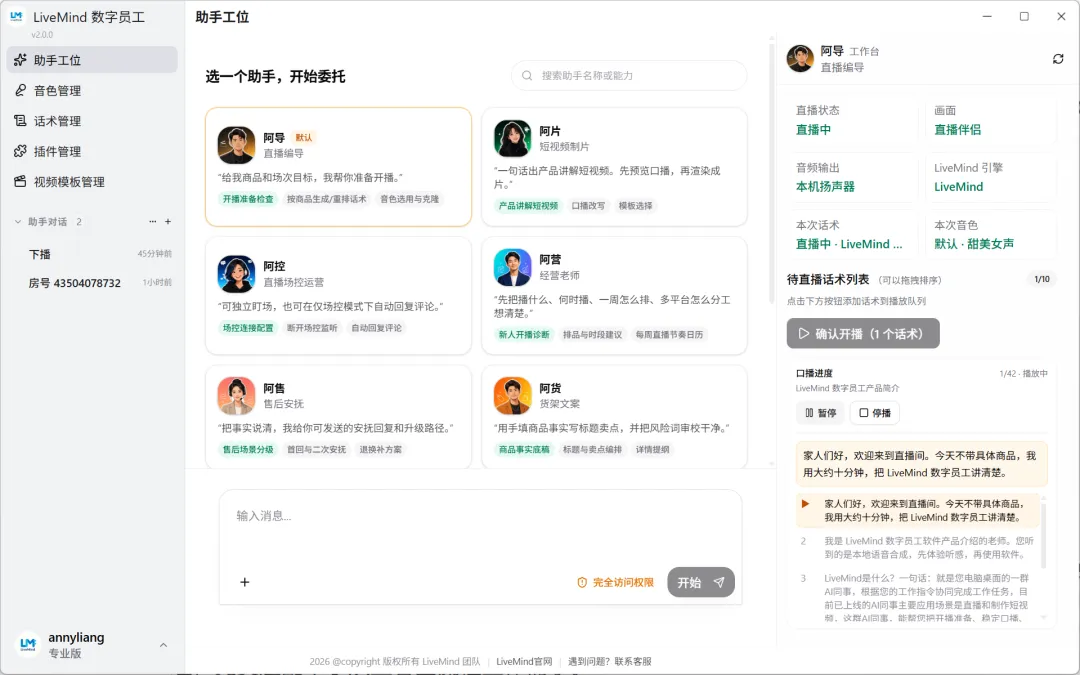Open the 画面 直播伴侣 setting
Viewport: 1080px width, 675px height.
click(990, 120)
